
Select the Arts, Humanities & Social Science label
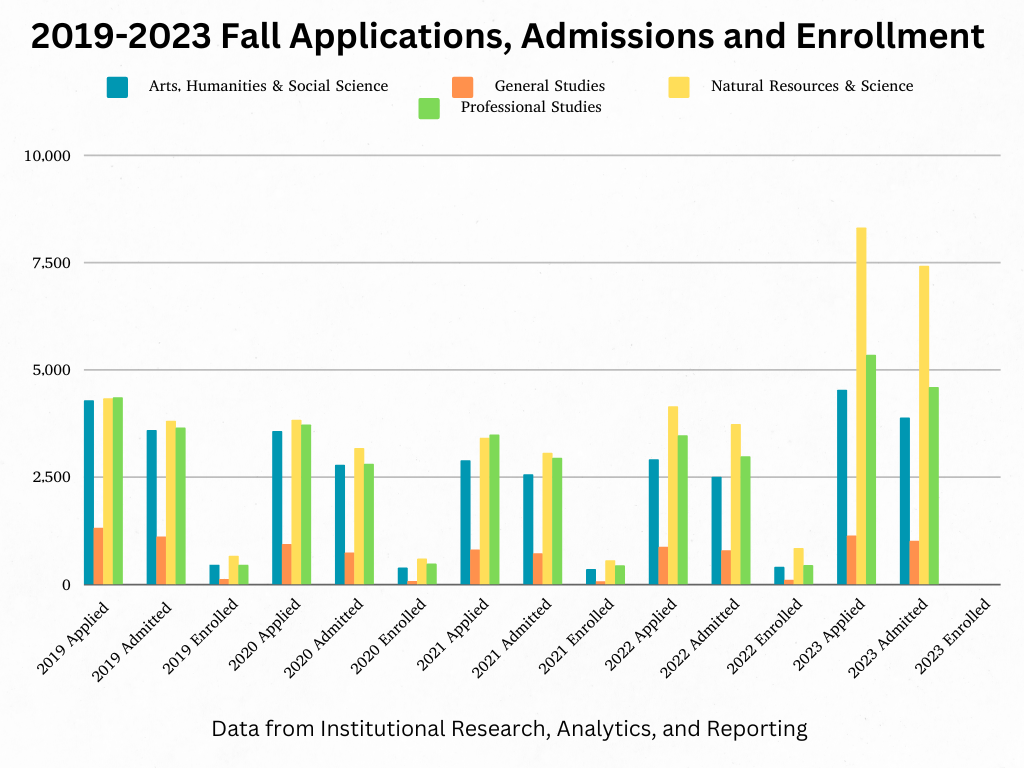[x=267, y=86]
